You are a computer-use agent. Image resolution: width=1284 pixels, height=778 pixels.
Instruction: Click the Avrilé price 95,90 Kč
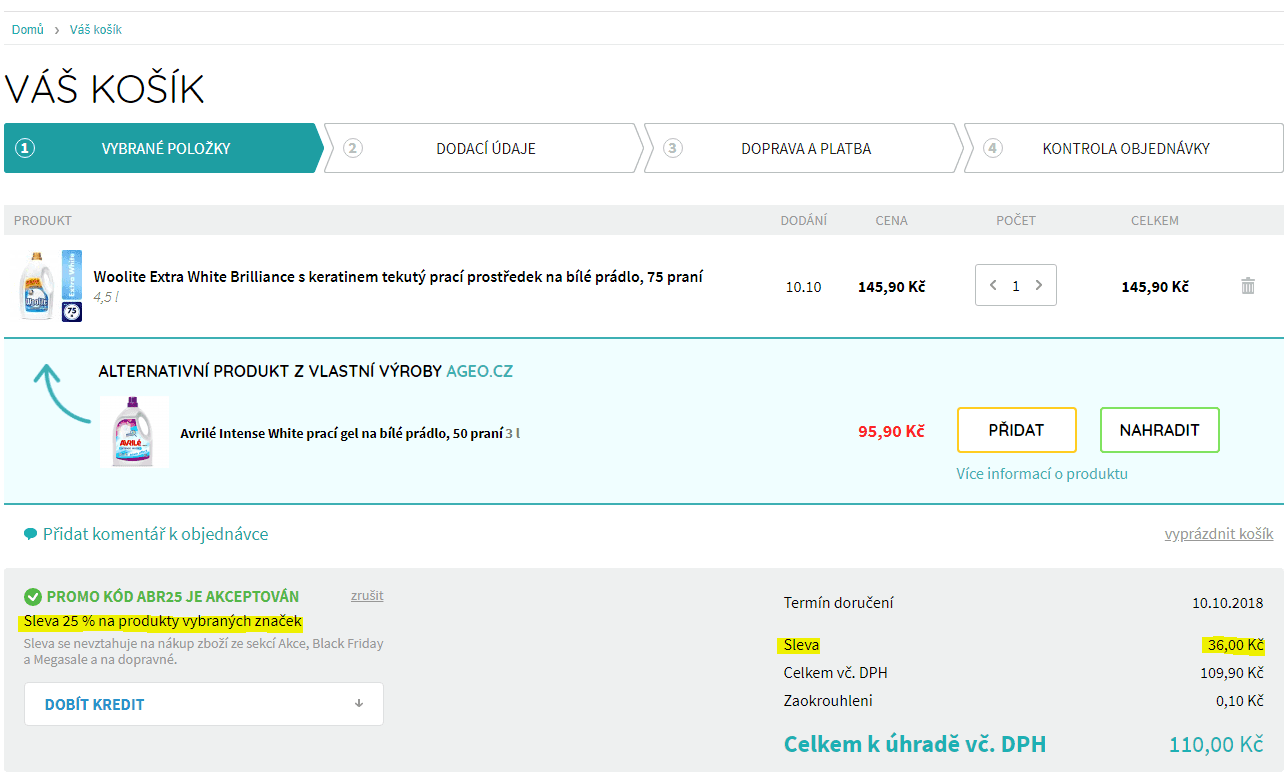pos(891,432)
